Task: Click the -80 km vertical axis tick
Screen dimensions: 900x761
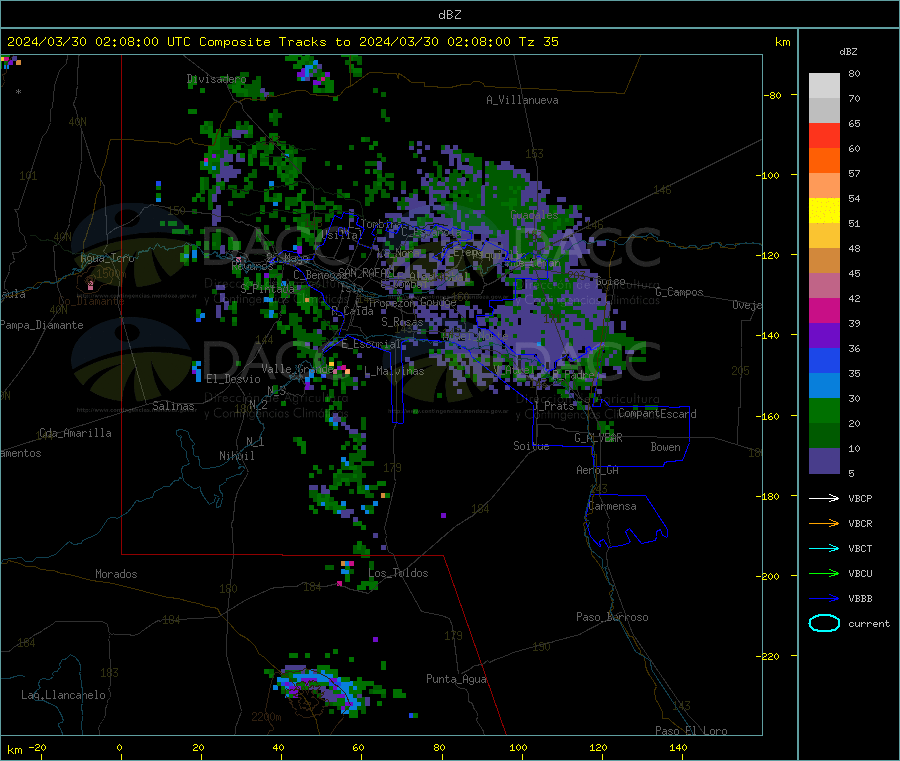Action: pyautogui.click(x=773, y=95)
